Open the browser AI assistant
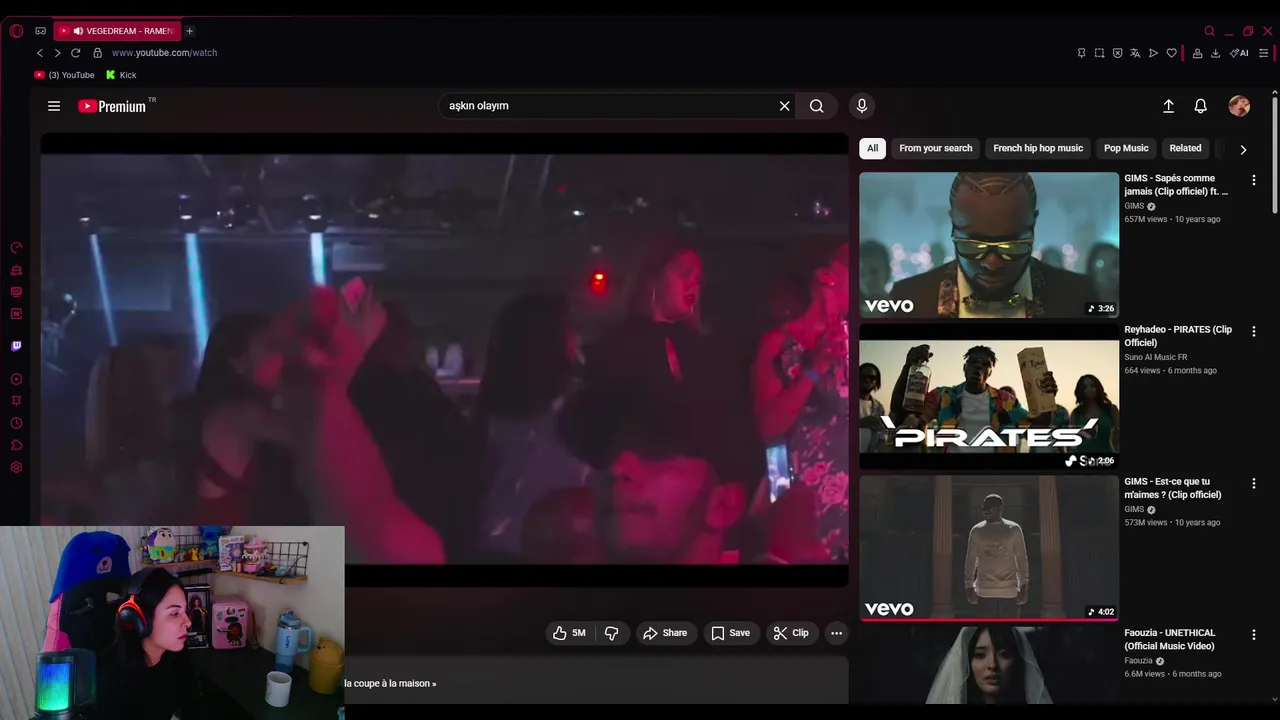 [x=1239, y=53]
